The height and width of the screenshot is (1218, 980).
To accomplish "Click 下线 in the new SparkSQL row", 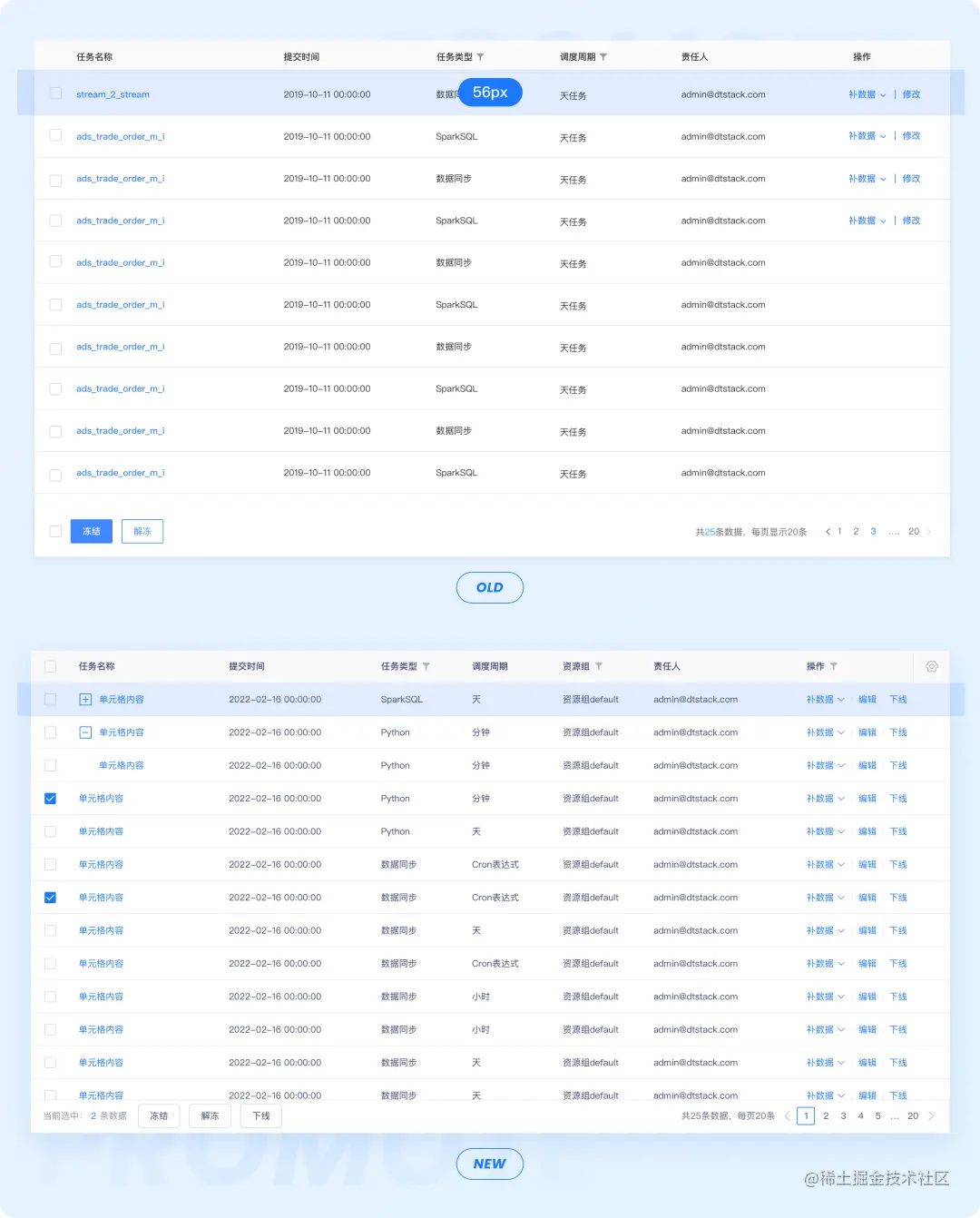I will (898, 700).
